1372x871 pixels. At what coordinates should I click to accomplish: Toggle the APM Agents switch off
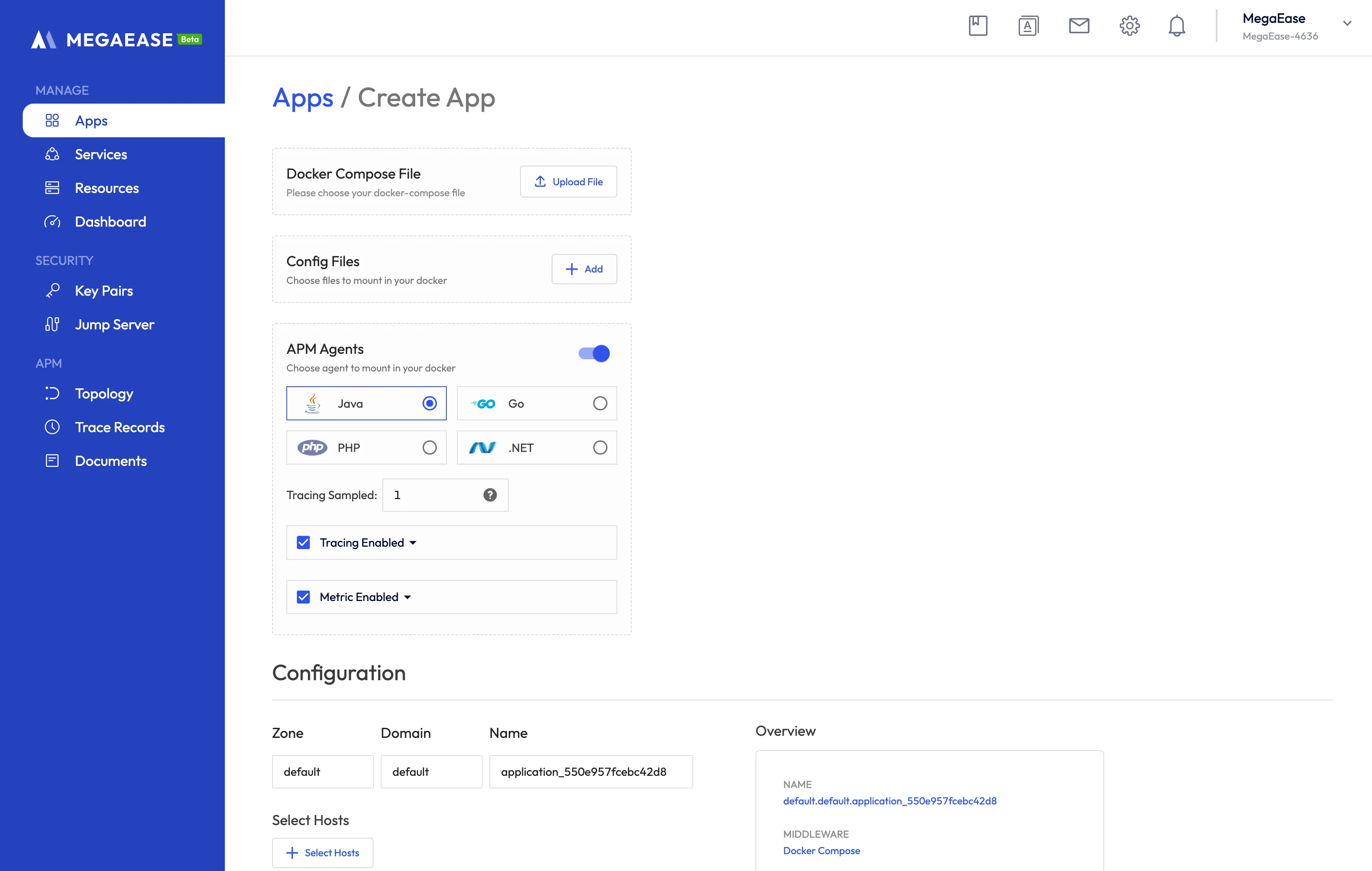click(594, 353)
